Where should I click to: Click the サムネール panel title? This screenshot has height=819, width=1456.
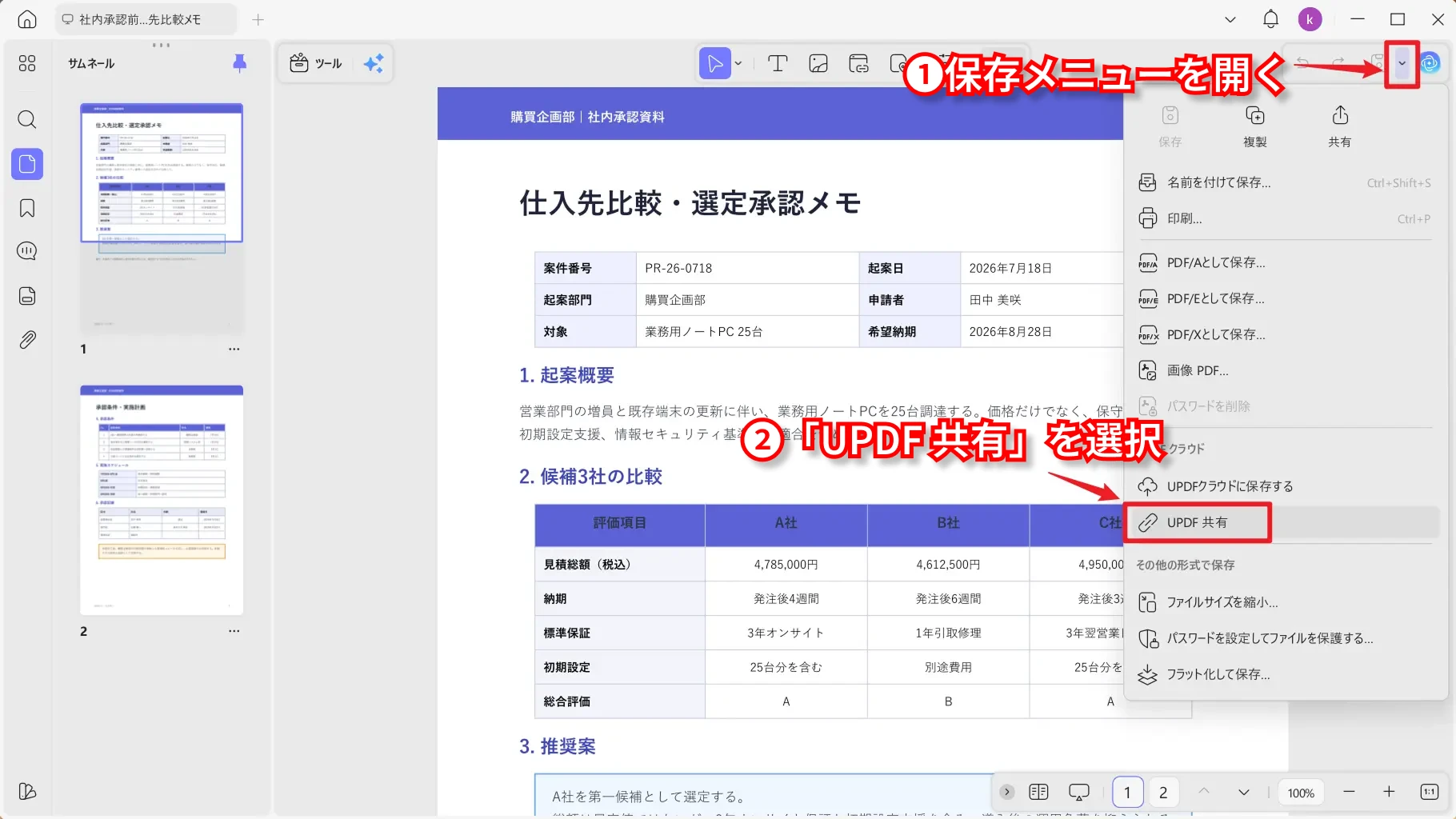[91, 63]
